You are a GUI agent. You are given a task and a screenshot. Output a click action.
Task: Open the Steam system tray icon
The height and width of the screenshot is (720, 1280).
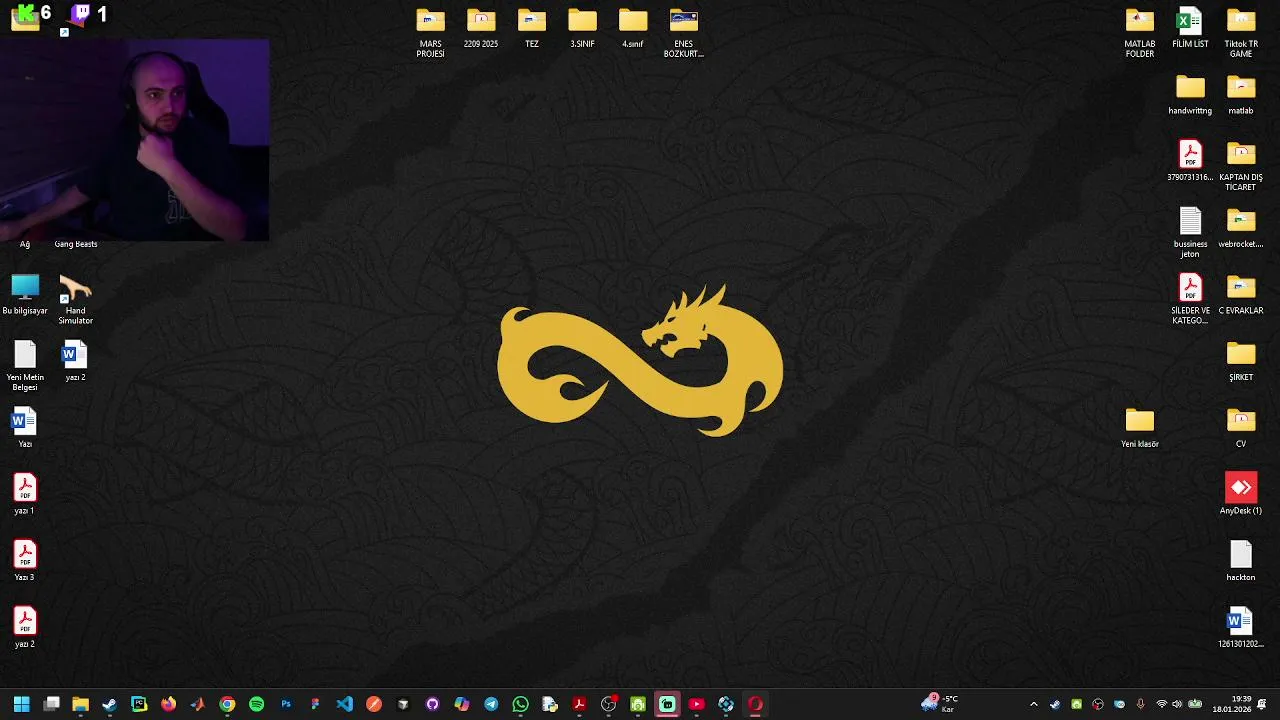pyautogui.click(x=1055, y=704)
